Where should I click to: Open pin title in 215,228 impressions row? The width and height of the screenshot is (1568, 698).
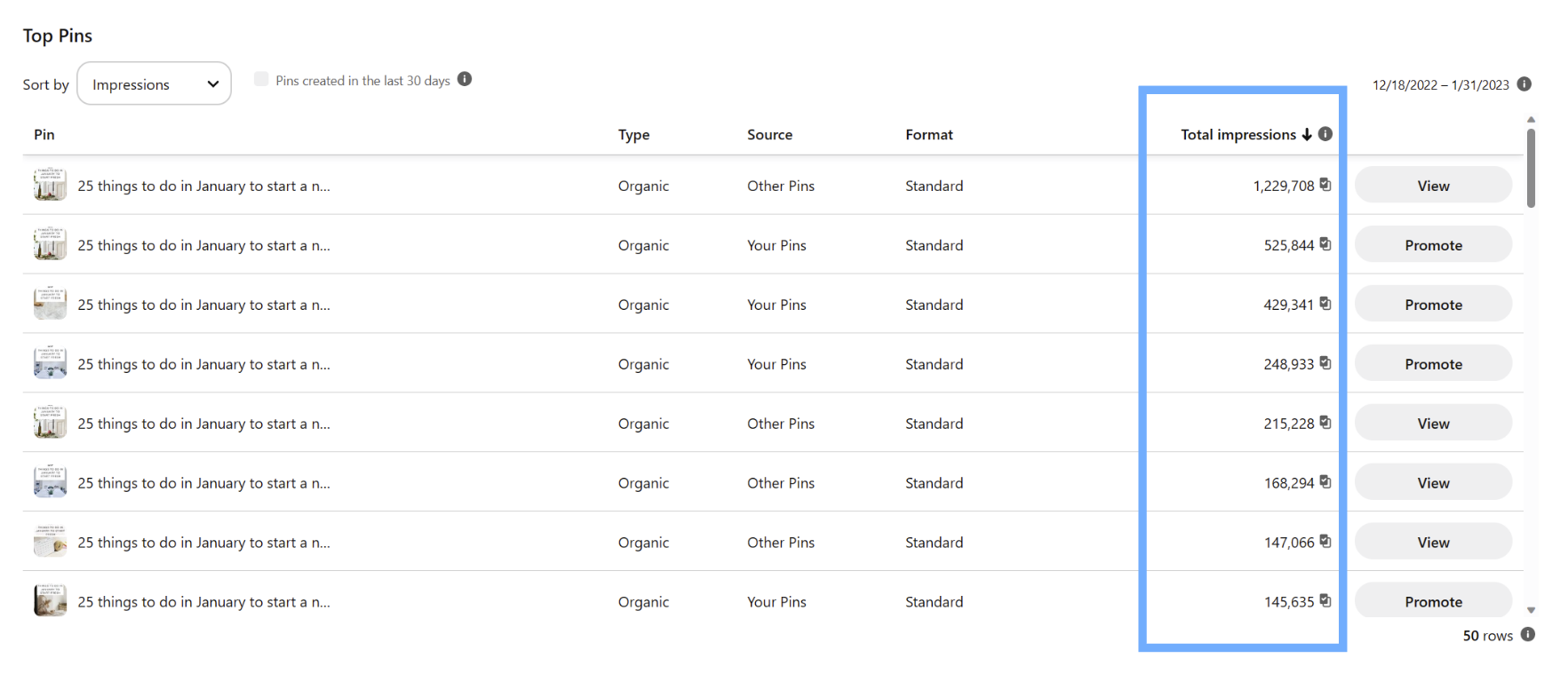click(203, 424)
